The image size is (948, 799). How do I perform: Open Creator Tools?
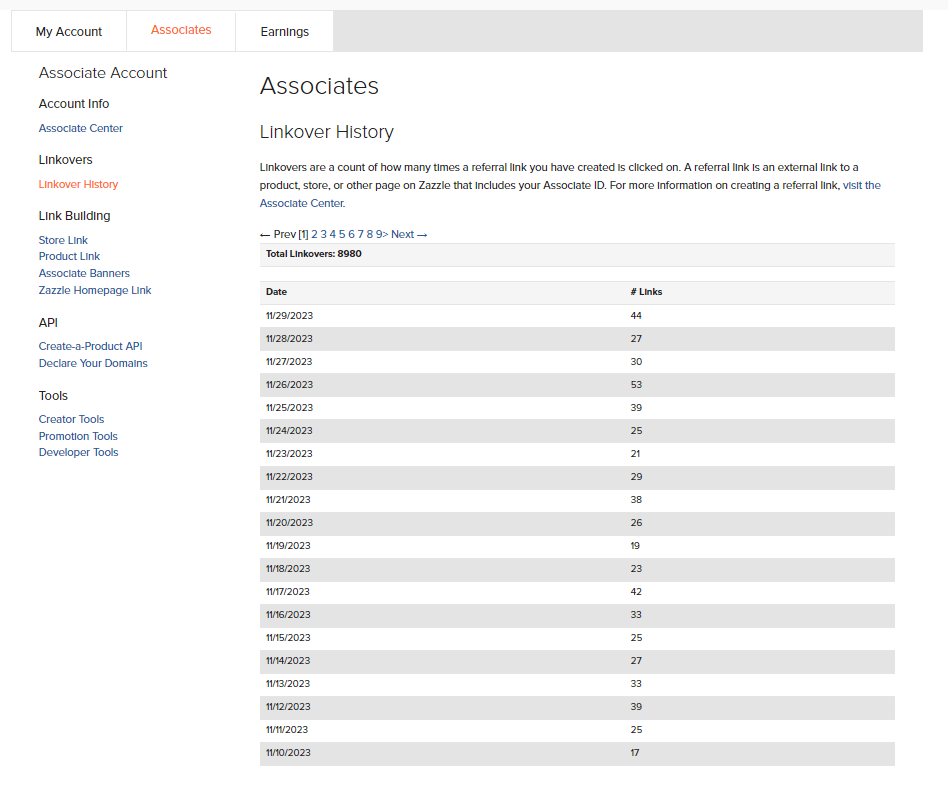click(71, 419)
